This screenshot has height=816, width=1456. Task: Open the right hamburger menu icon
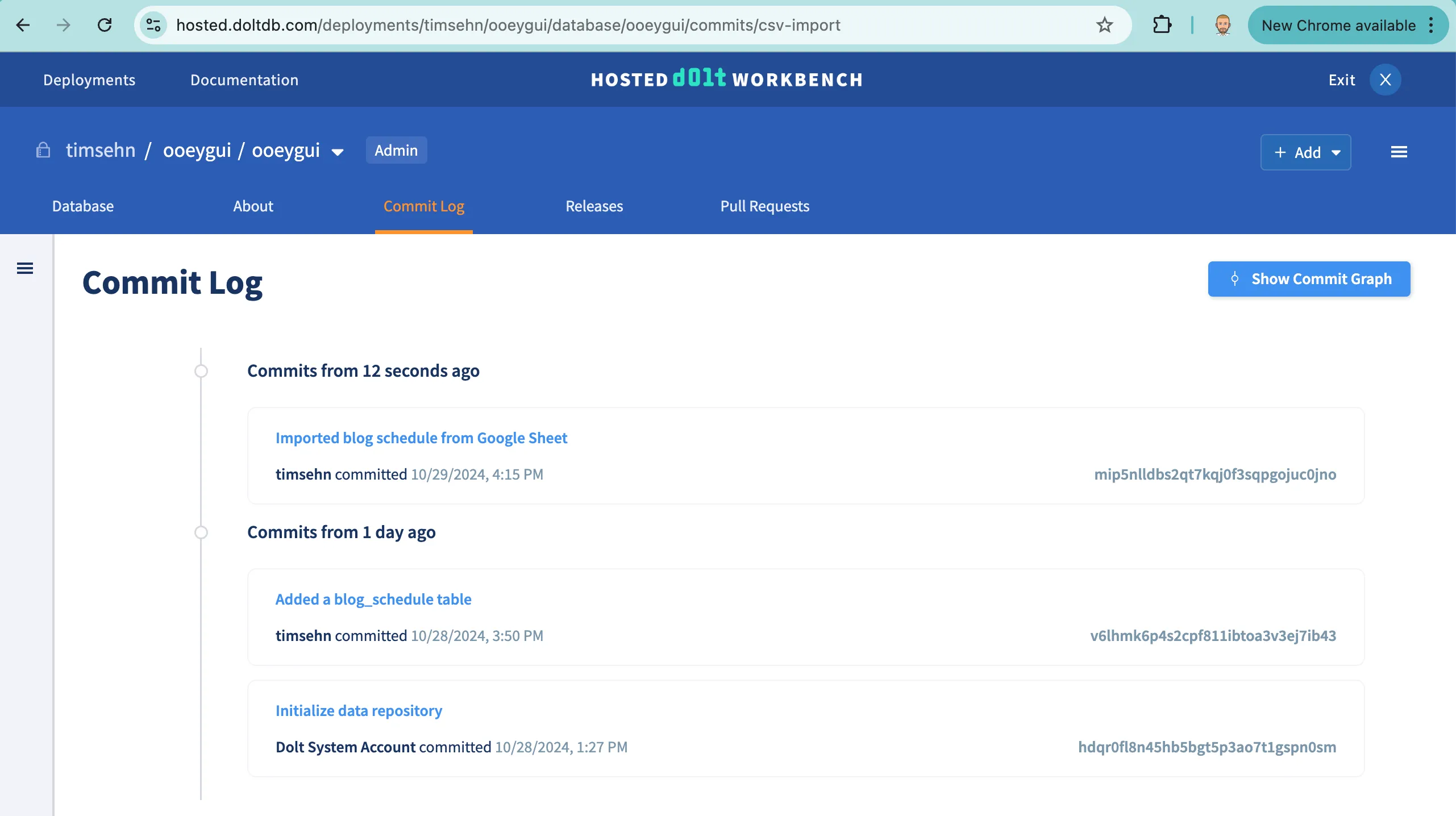coord(1399,152)
